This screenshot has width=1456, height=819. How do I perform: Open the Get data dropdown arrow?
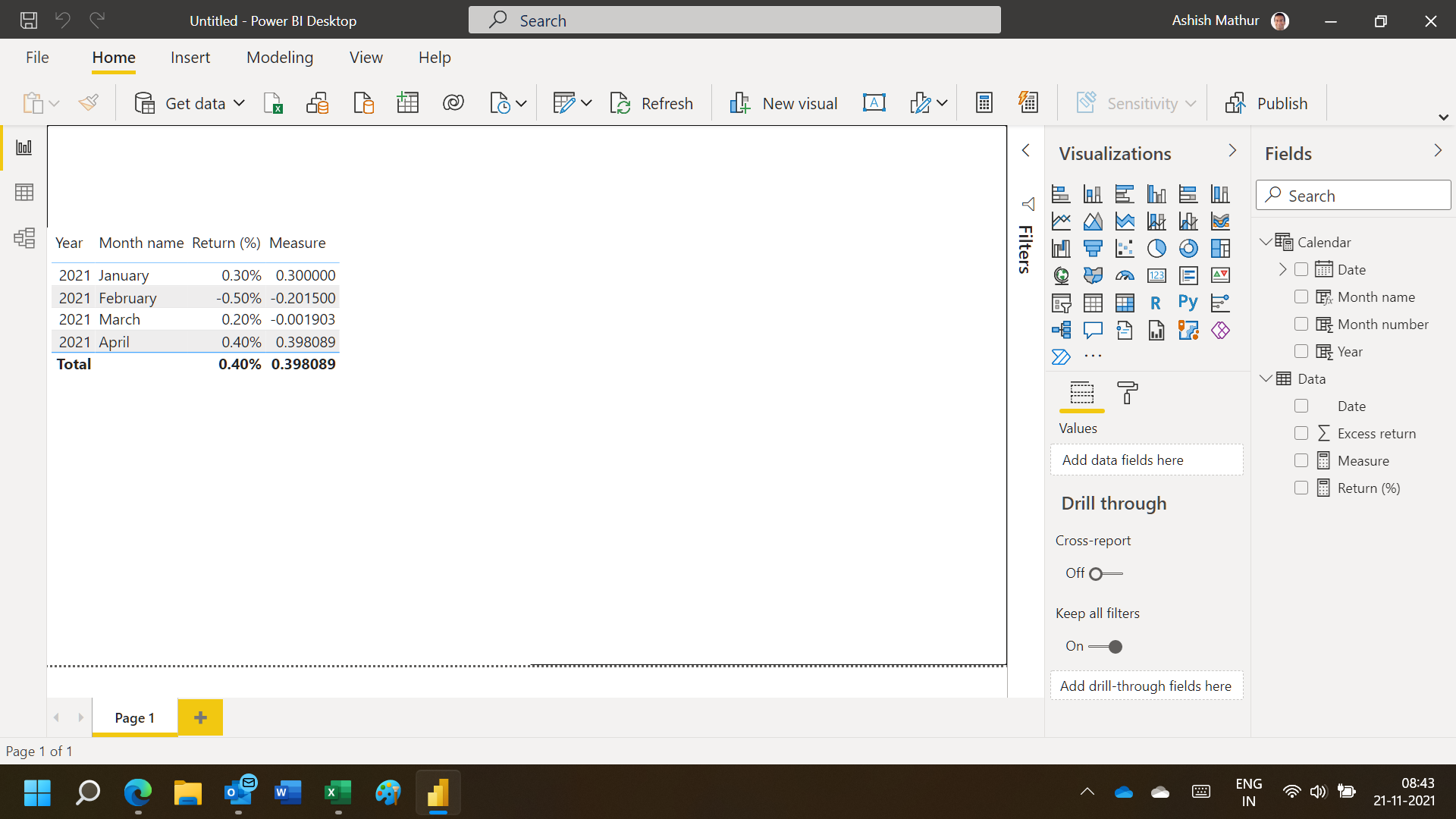(239, 103)
